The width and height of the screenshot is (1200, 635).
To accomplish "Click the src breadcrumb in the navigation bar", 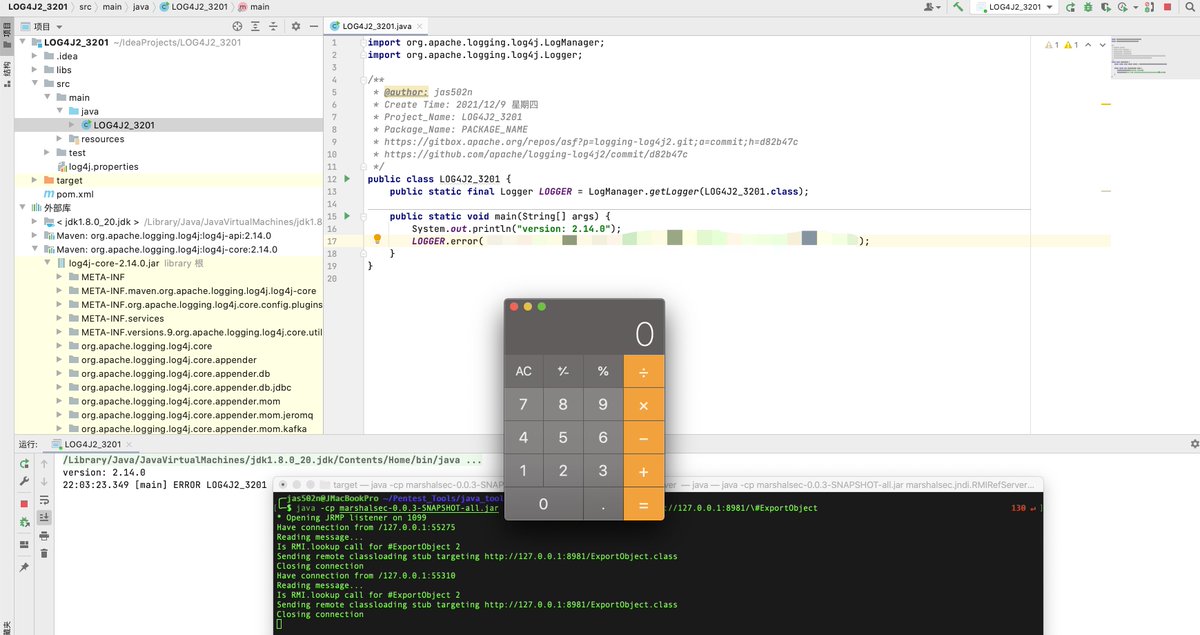I will [85, 7].
